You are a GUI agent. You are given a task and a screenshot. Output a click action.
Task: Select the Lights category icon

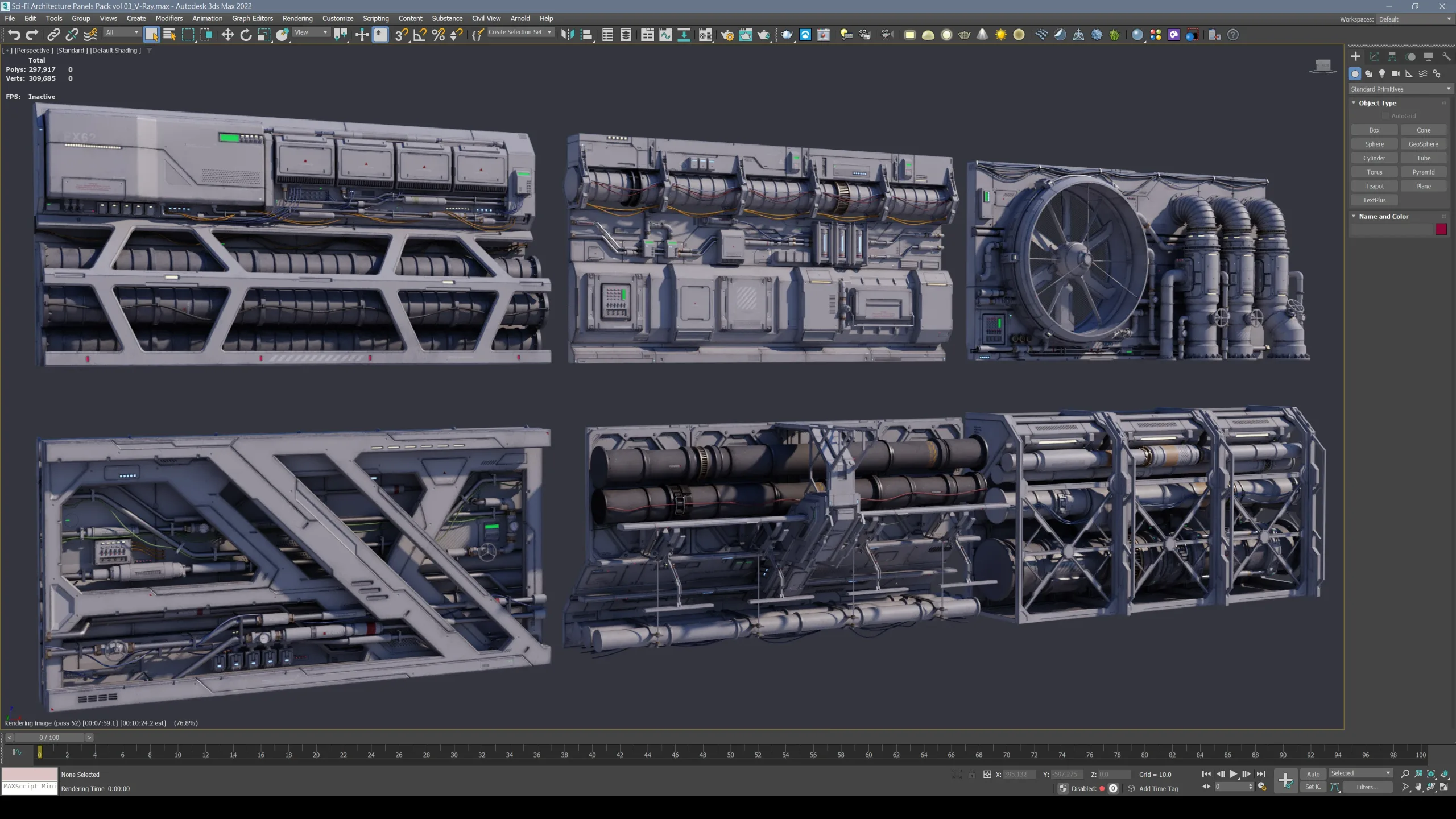(1382, 74)
